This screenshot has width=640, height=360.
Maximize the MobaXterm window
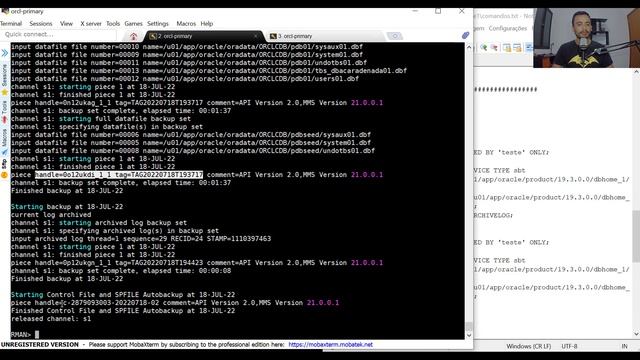(438, 11)
